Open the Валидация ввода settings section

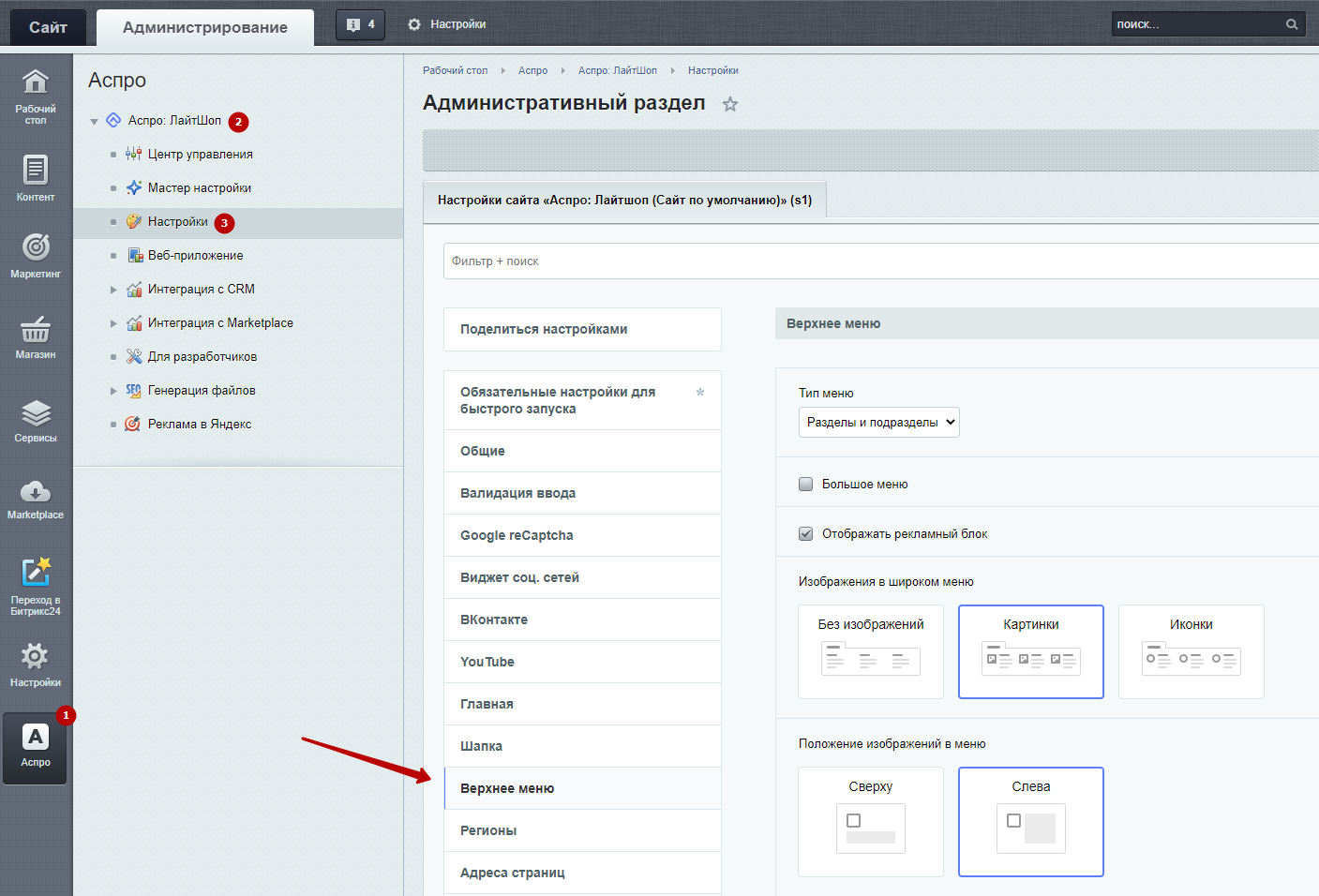(x=582, y=493)
